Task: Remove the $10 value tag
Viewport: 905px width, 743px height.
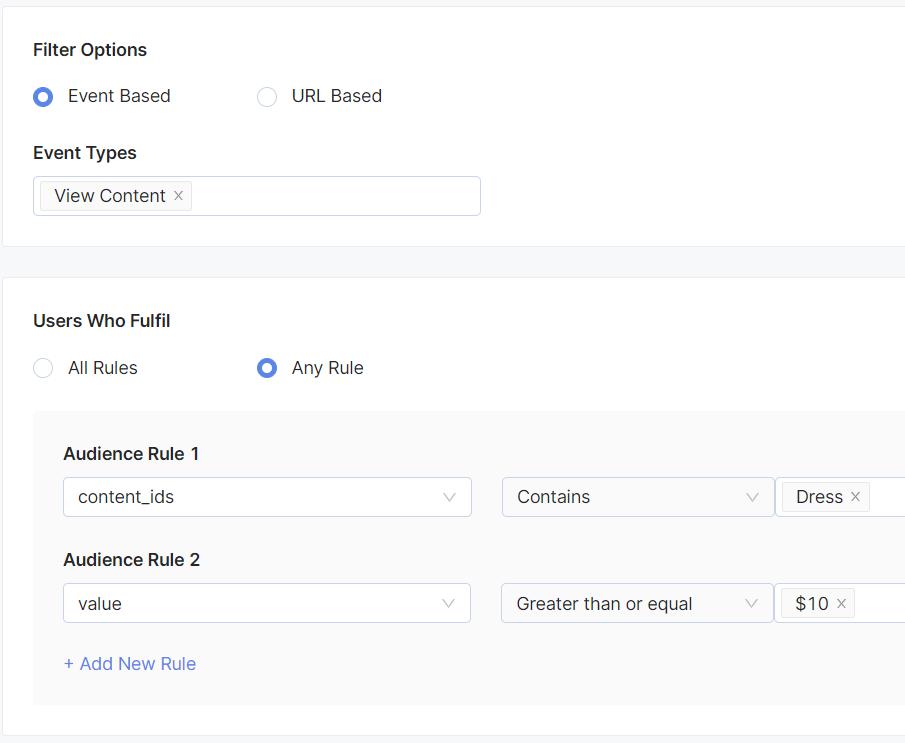Action: coord(841,603)
